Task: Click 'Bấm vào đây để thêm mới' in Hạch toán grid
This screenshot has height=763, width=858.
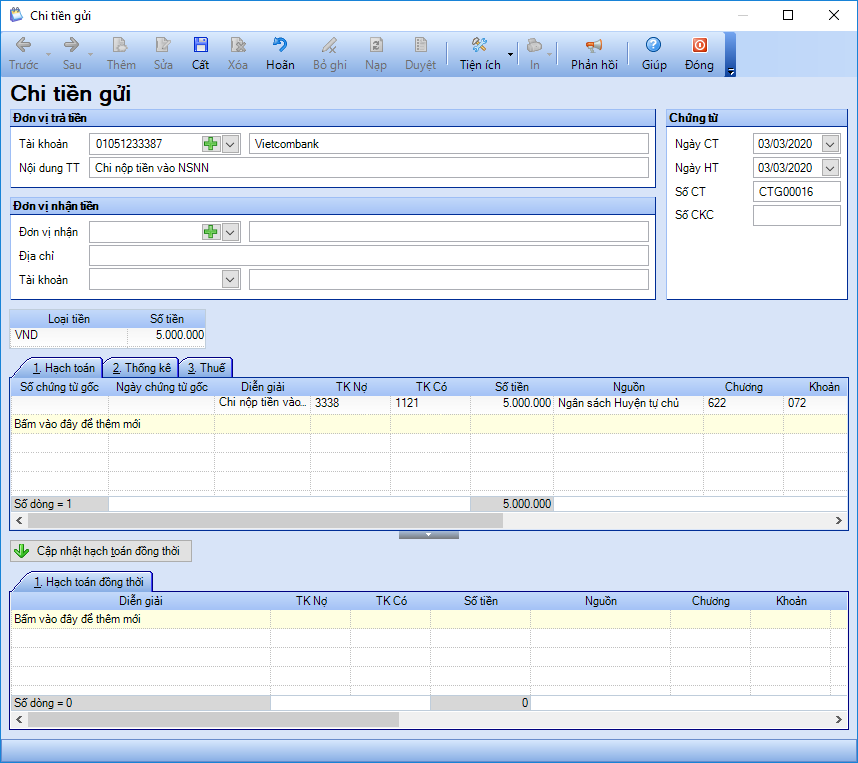Action: (x=78, y=424)
